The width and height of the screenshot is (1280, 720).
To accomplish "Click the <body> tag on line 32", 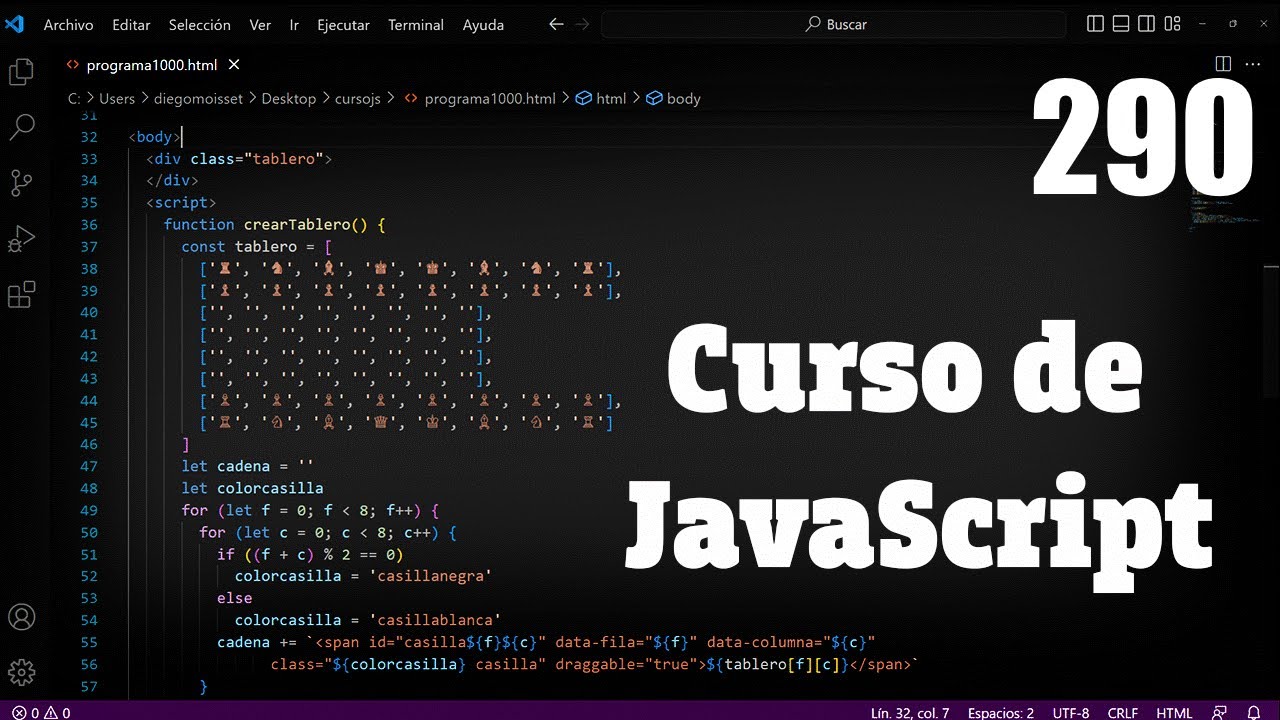I will (x=154, y=137).
